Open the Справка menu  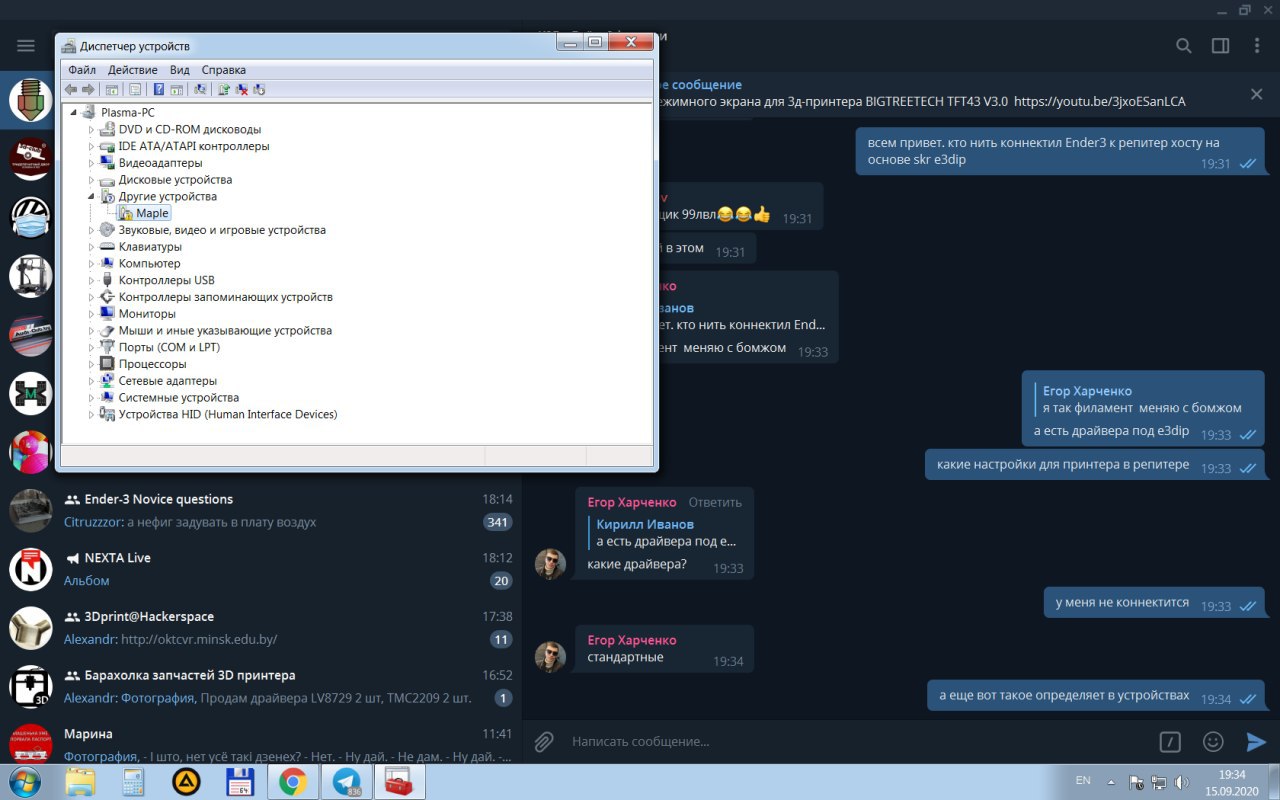(223, 70)
